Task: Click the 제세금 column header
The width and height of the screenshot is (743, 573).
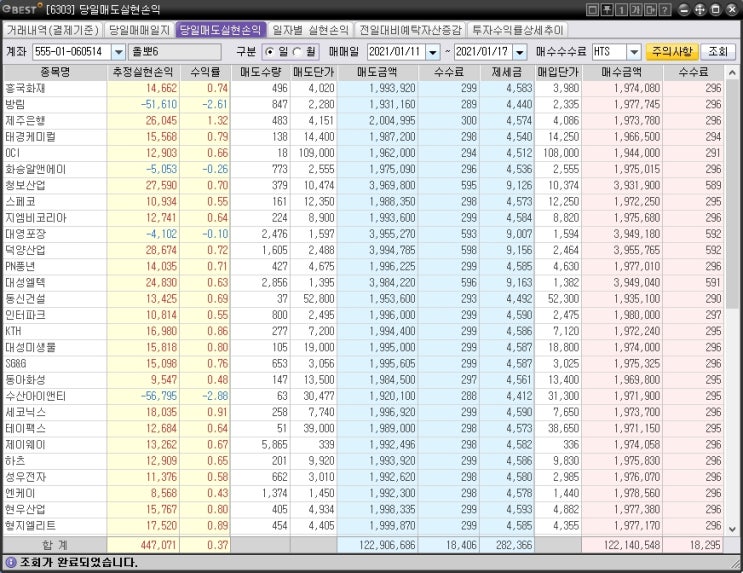Action: pyautogui.click(x=507, y=73)
